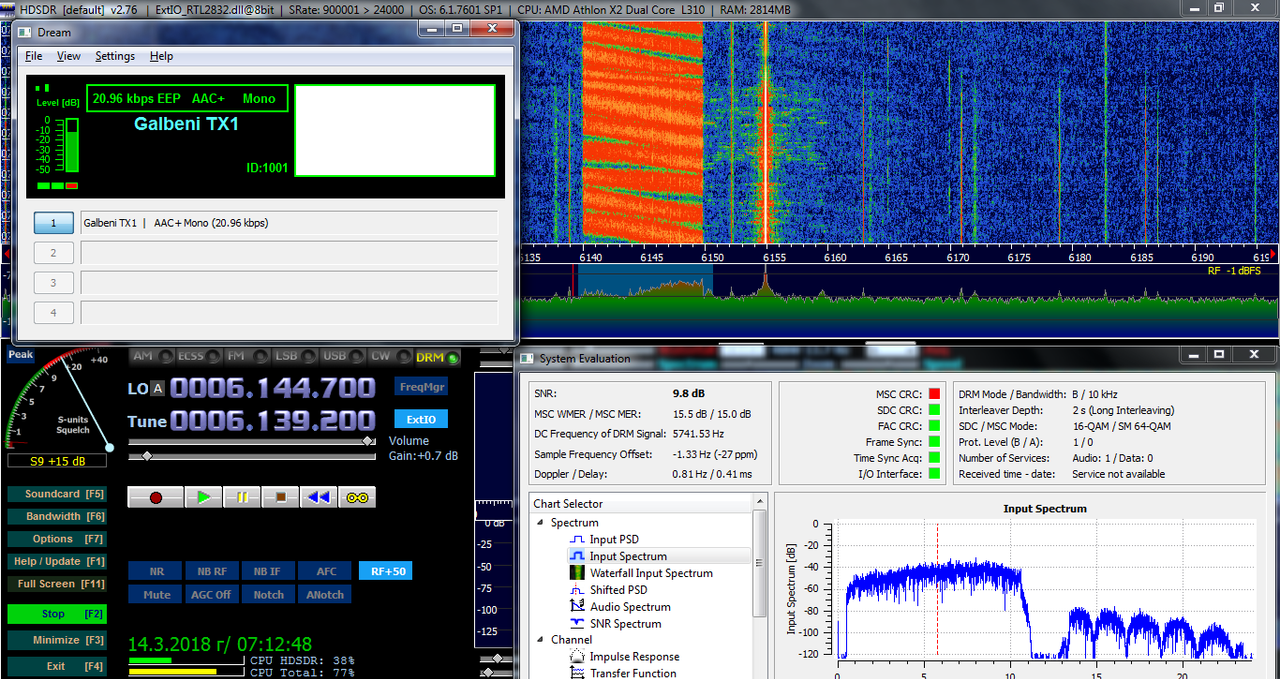
Task: Select LSB demodulation mode
Action: (295, 356)
